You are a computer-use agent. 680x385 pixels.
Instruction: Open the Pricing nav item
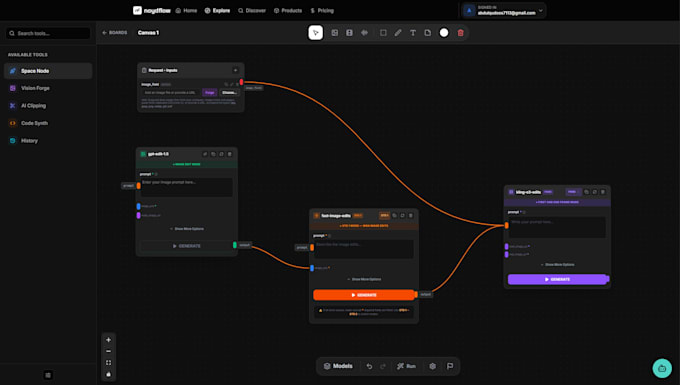pyautogui.click(x=322, y=10)
